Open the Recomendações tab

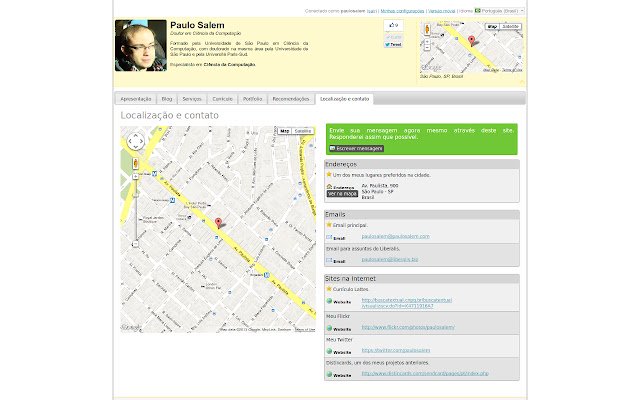pyautogui.click(x=291, y=99)
